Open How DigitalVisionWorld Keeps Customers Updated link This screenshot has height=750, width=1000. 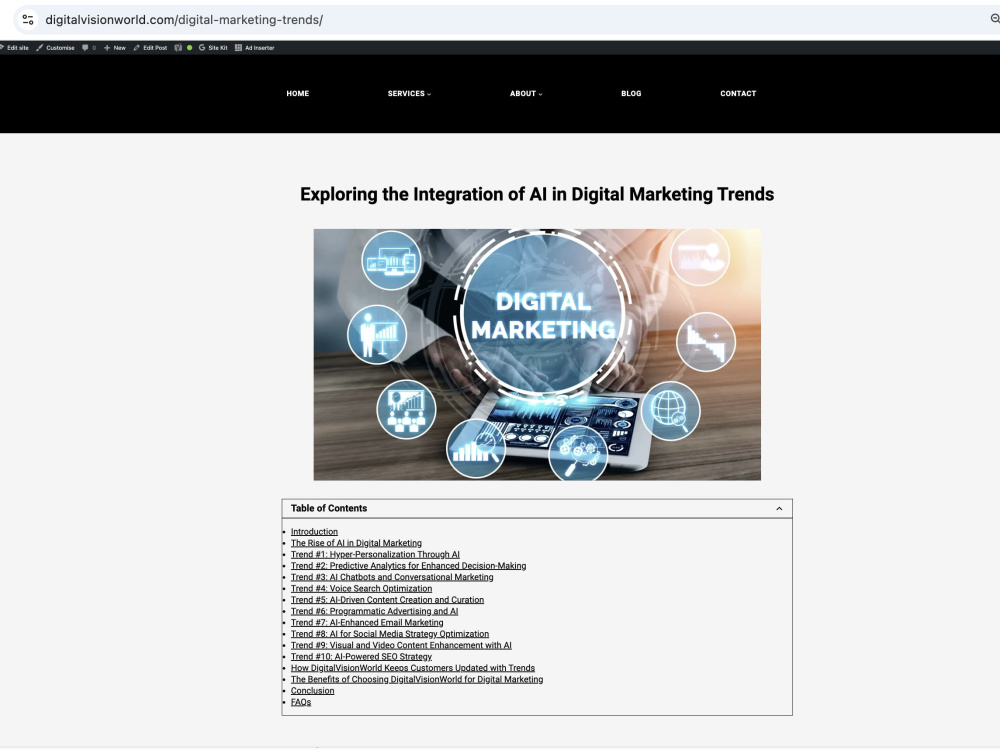coord(413,668)
